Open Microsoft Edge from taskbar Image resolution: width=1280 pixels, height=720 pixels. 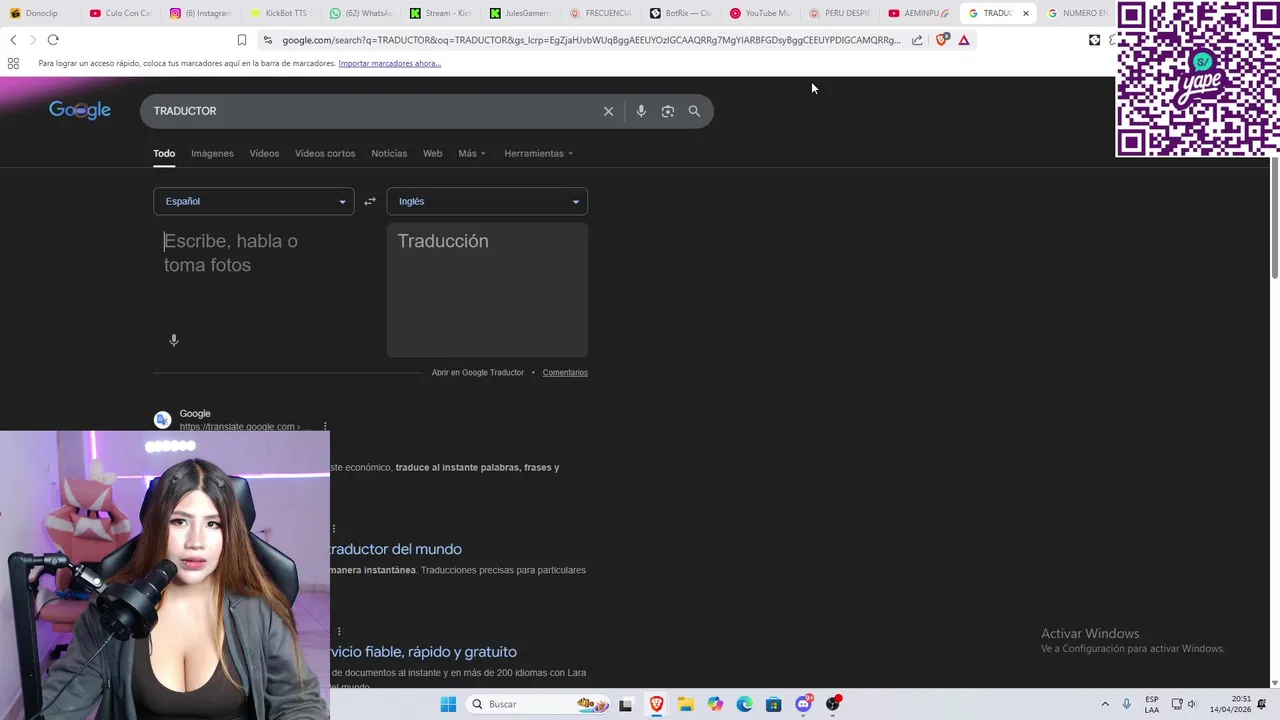click(744, 704)
